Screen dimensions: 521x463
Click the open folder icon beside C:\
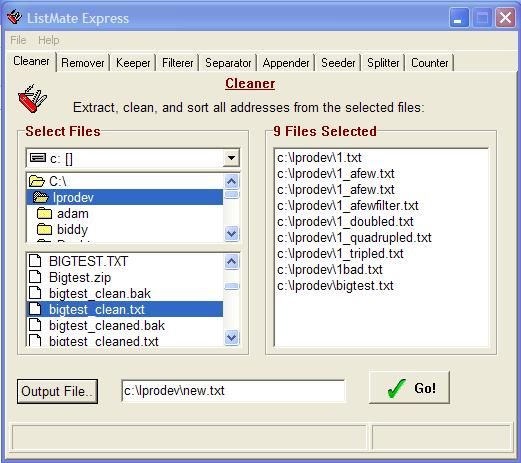point(37,181)
